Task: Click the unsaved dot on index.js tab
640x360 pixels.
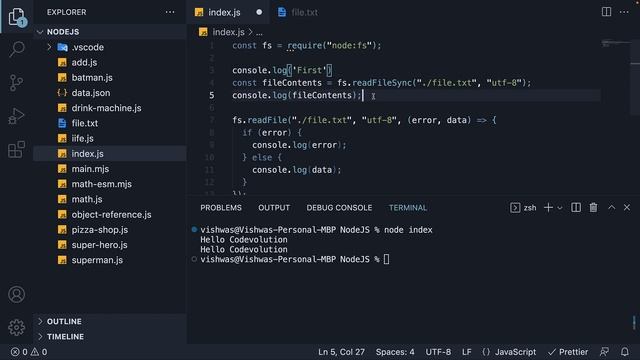Action: tap(259, 12)
